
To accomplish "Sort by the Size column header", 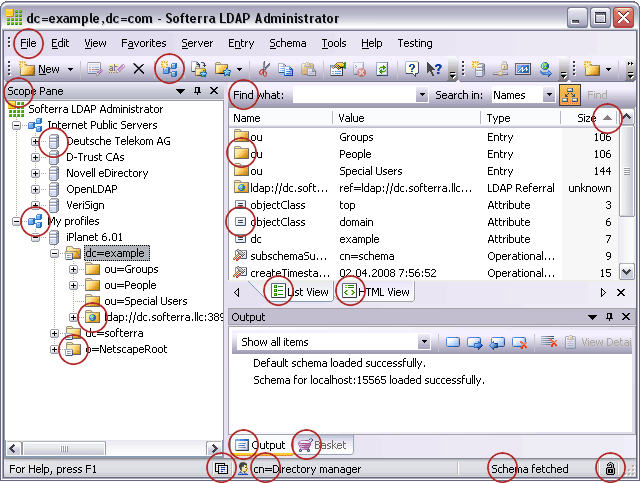I will click(x=590, y=118).
